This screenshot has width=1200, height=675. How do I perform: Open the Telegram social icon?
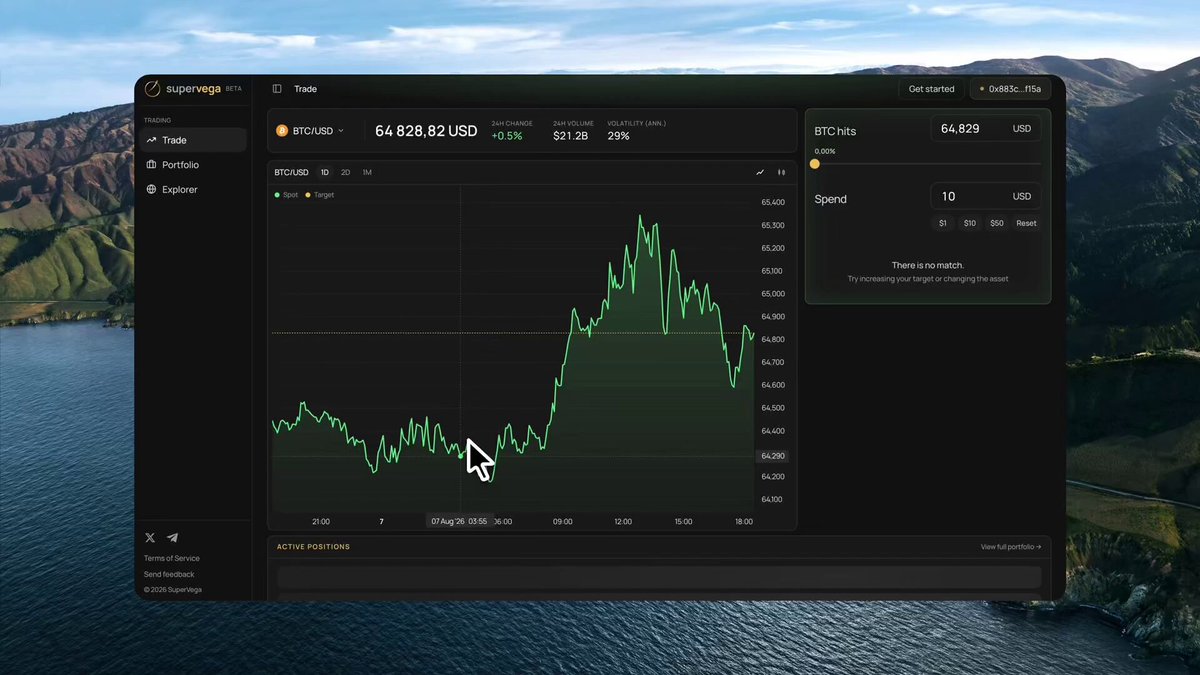[x=172, y=538]
